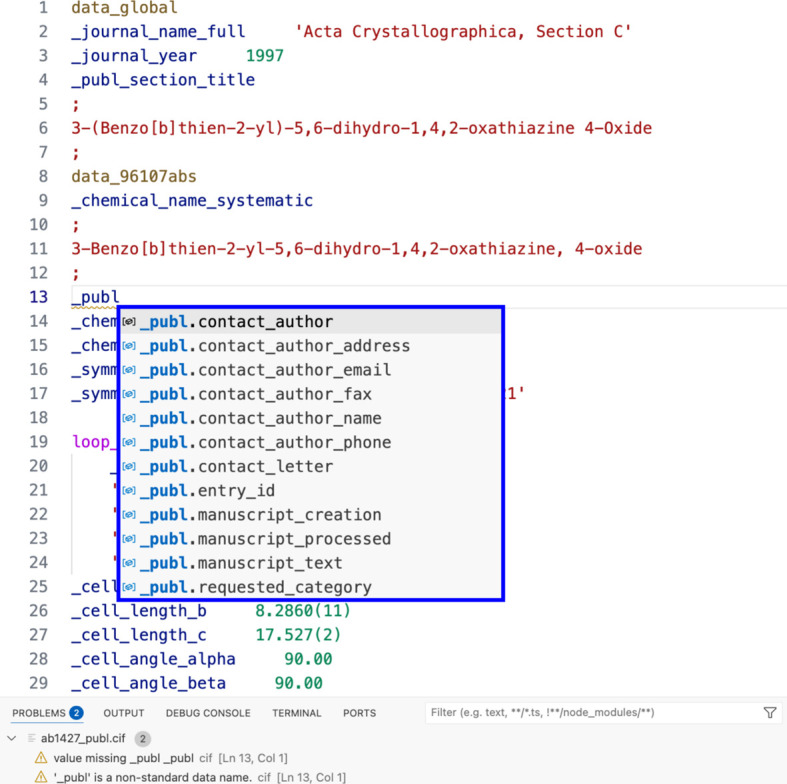This screenshot has height=784, width=787.
Task: Show the PORTS tab
Action: coord(359,713)
